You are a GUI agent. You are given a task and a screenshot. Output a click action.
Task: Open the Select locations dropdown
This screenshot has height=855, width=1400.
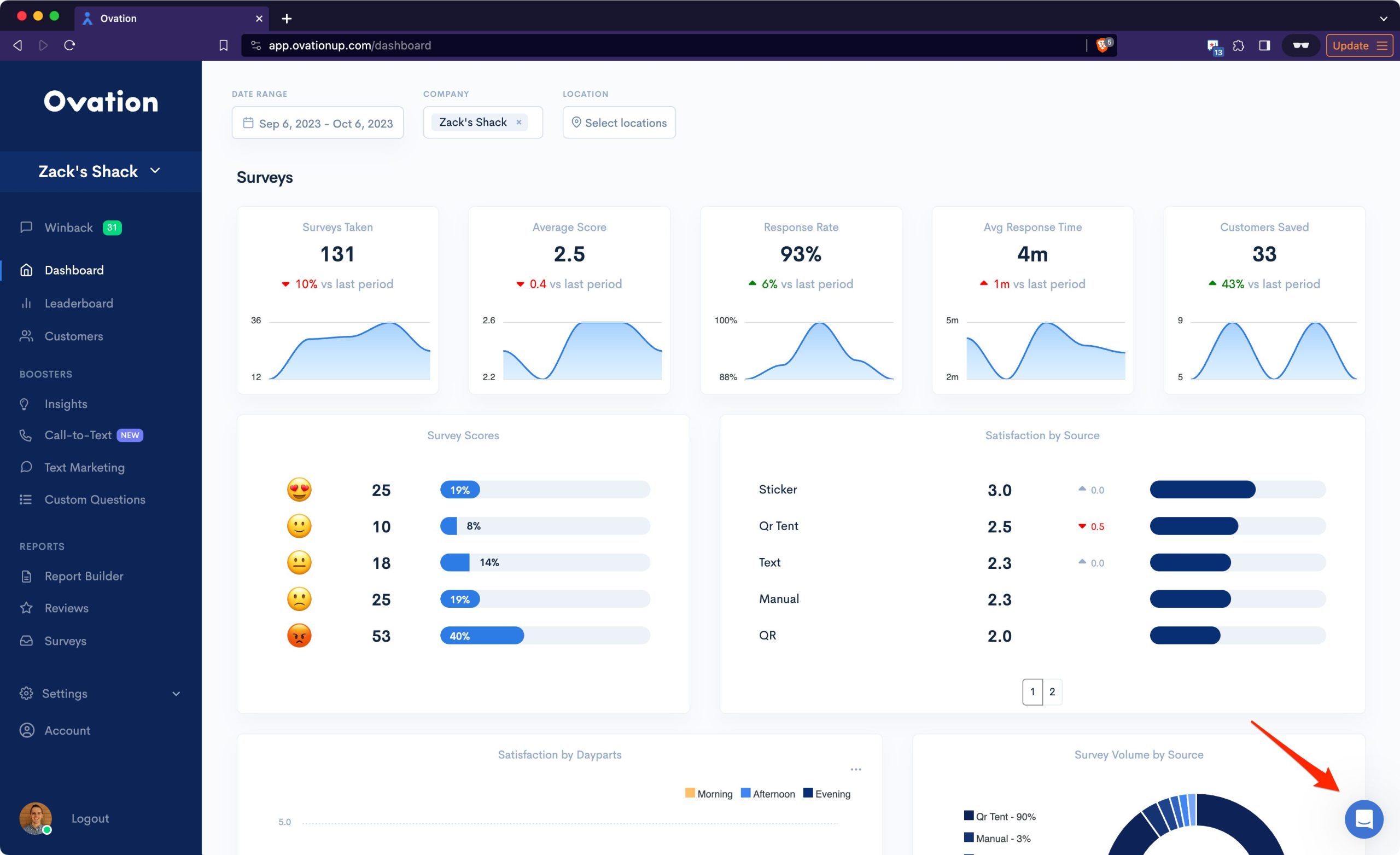point(619,123)
